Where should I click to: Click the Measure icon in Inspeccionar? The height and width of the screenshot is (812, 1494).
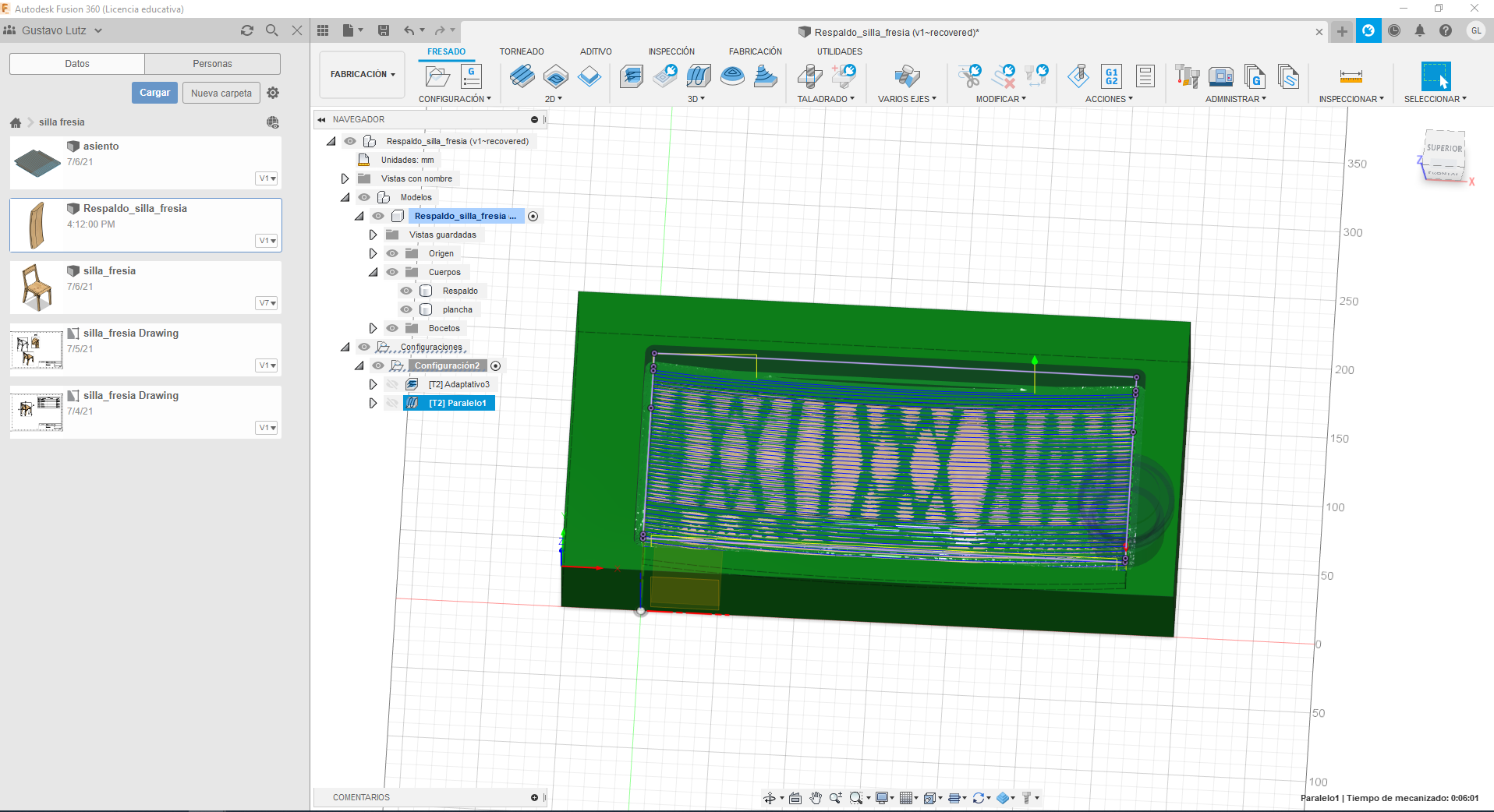(1351, 76)
